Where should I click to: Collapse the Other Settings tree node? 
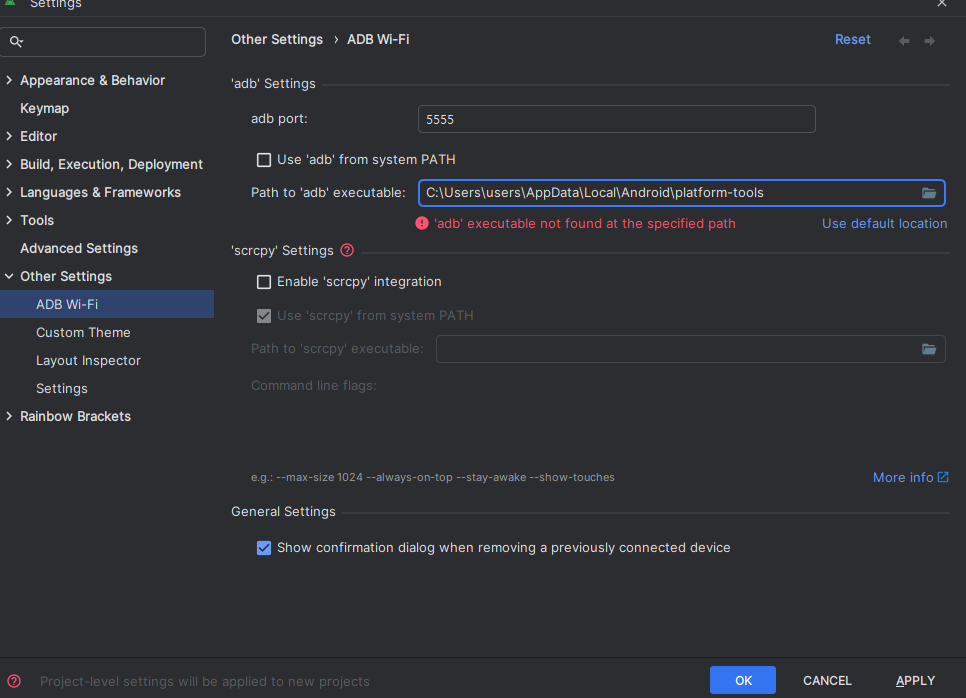pyautogui.click(x=10, y=276)
